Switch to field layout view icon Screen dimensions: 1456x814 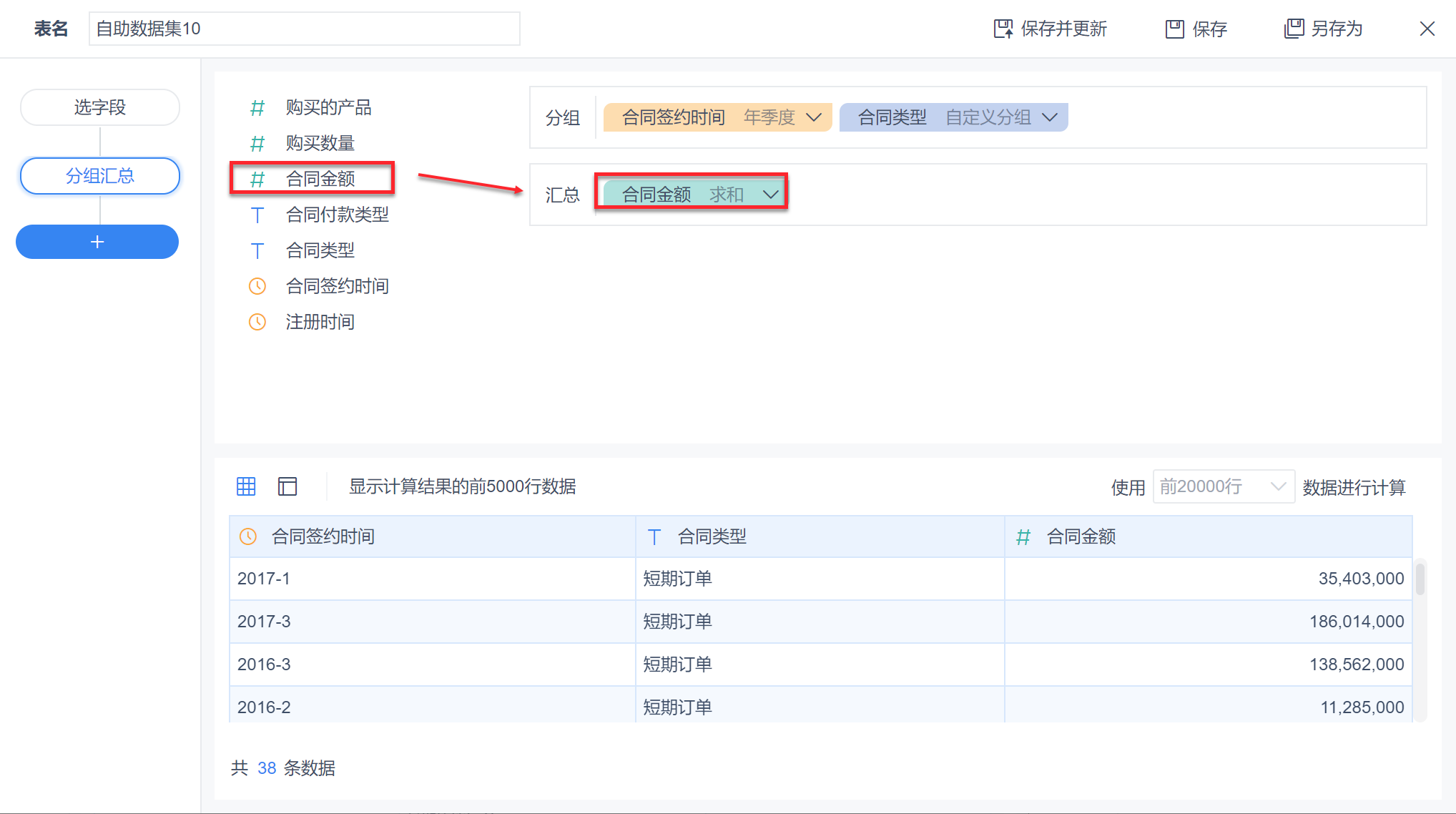(287, 486)
